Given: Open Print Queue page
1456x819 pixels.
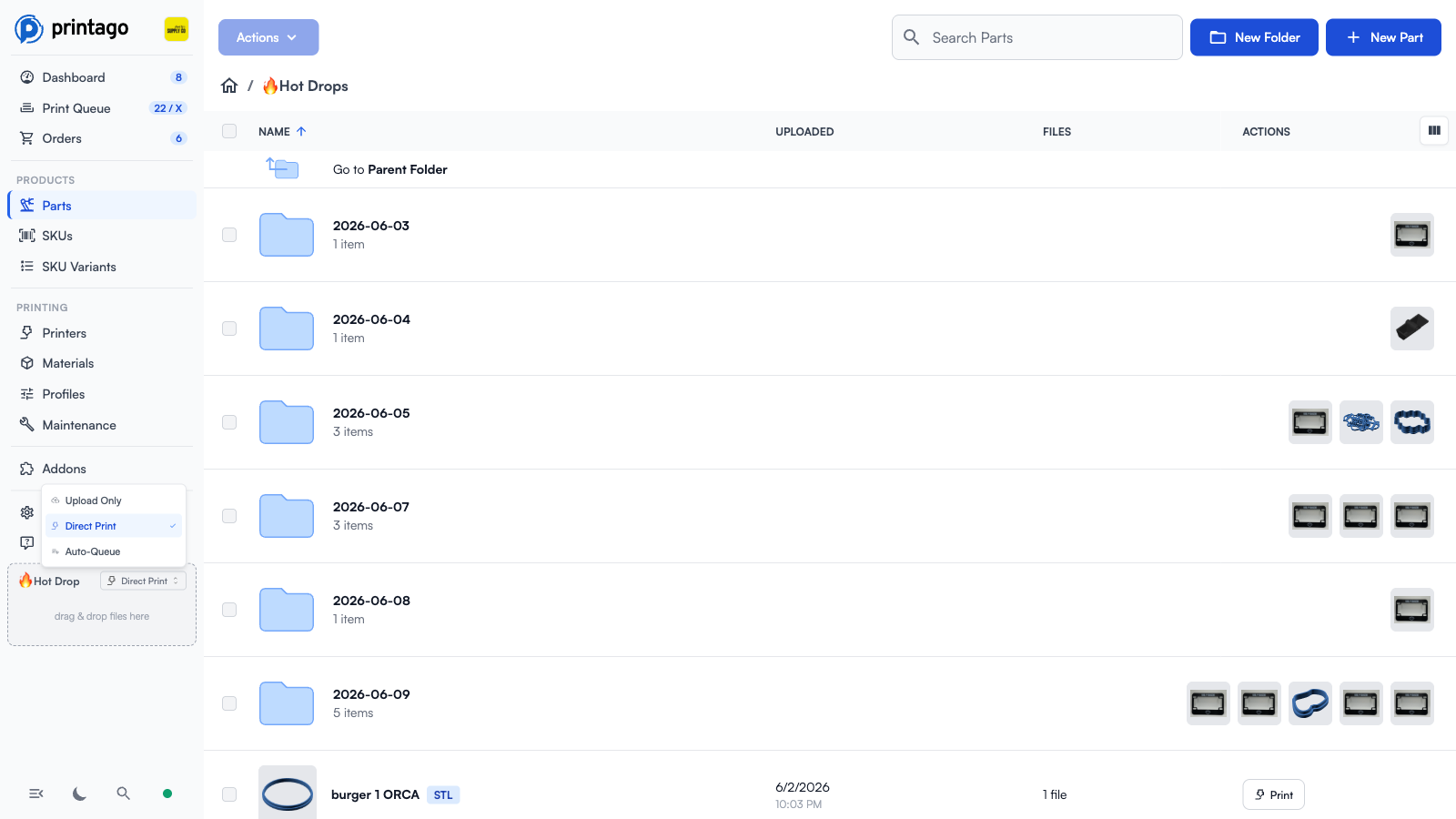Looking at the screenshot, I should [x=102, y=108].
